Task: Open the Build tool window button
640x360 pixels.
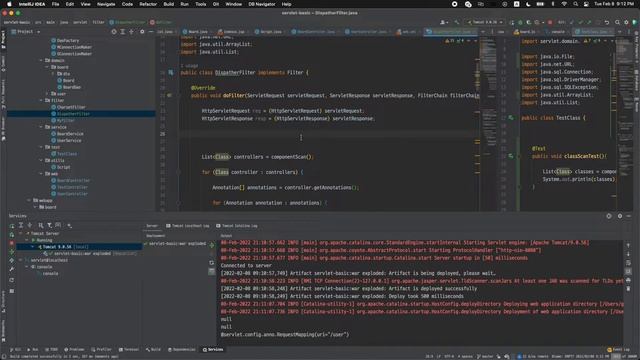Action: tap(153, 350)
